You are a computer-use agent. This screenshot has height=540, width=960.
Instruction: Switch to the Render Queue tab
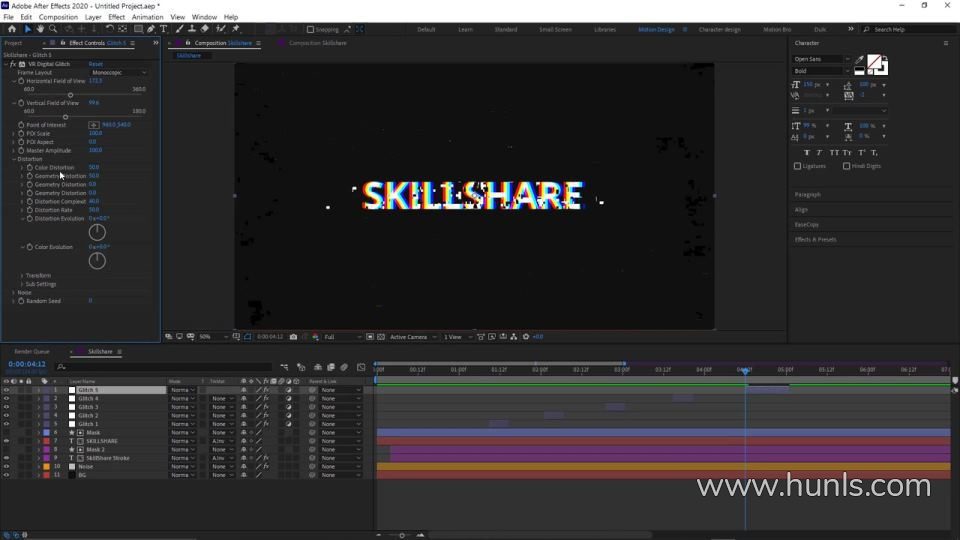click(31, 351)
